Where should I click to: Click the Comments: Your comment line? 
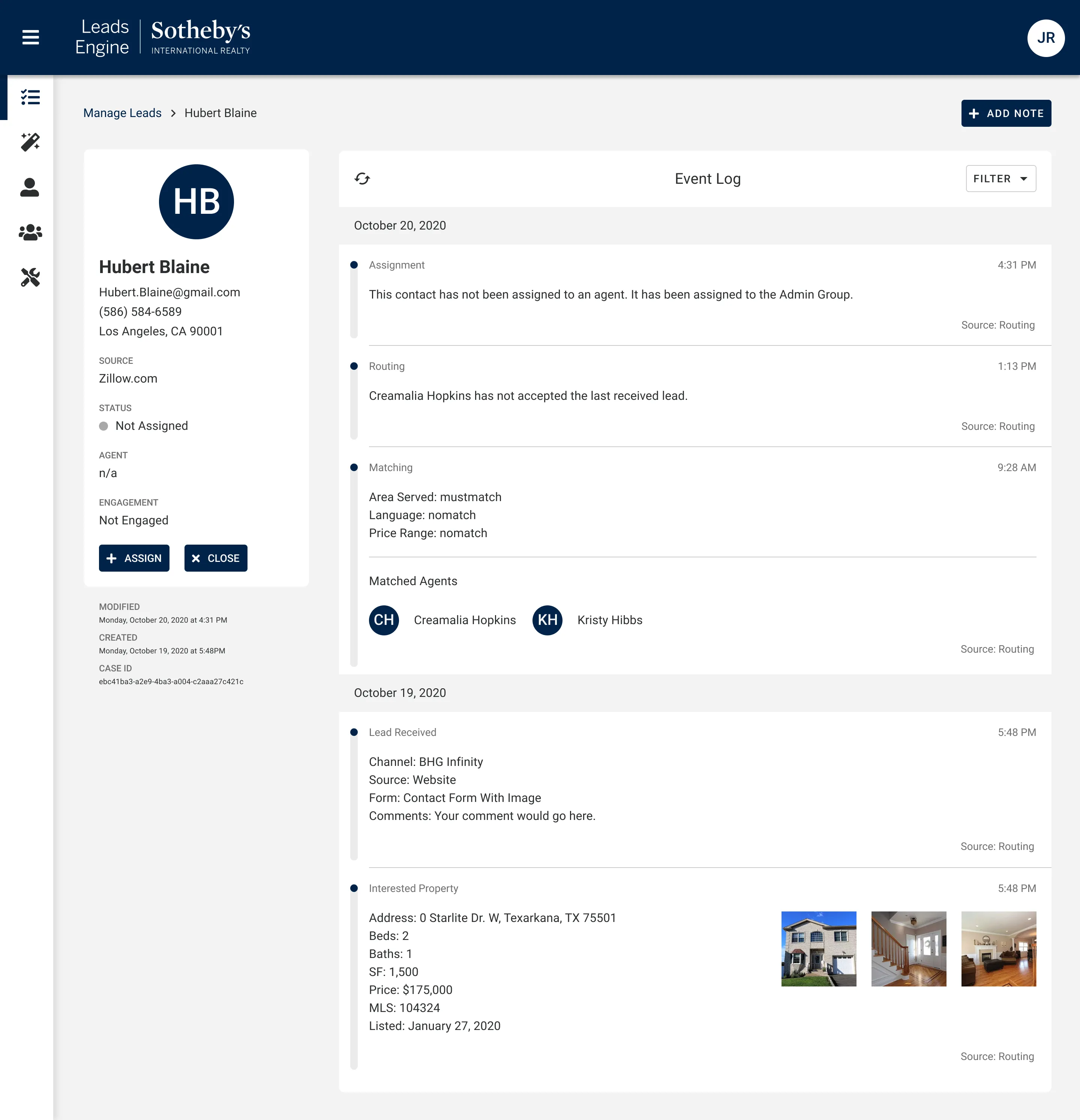pos(482,816)
